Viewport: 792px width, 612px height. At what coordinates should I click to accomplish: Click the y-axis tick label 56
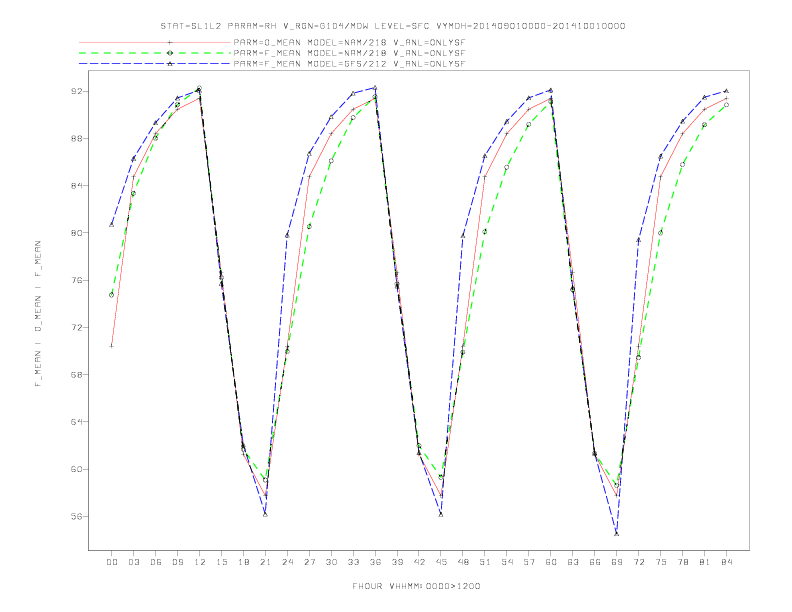[76, 516]
